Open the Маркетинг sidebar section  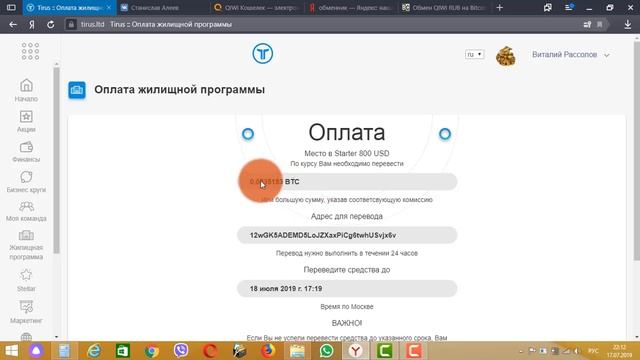(x=26, y=312)
